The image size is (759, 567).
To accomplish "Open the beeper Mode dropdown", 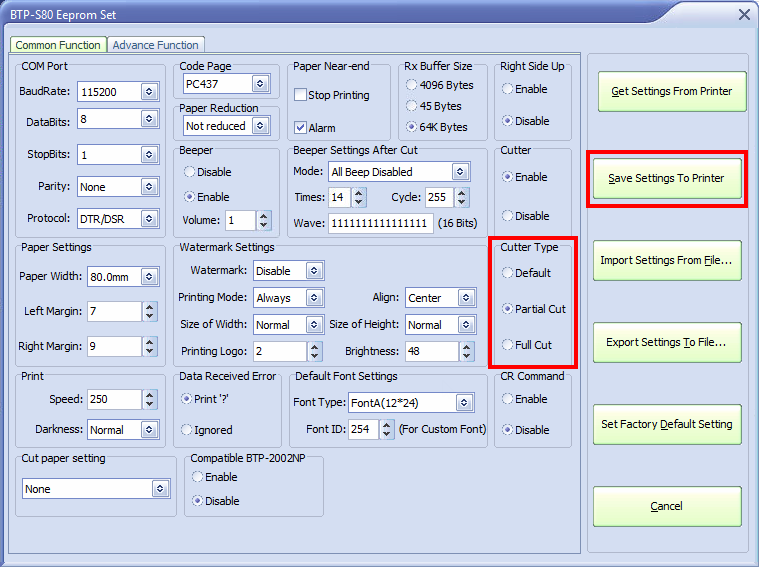I will (x=460, y=171).
